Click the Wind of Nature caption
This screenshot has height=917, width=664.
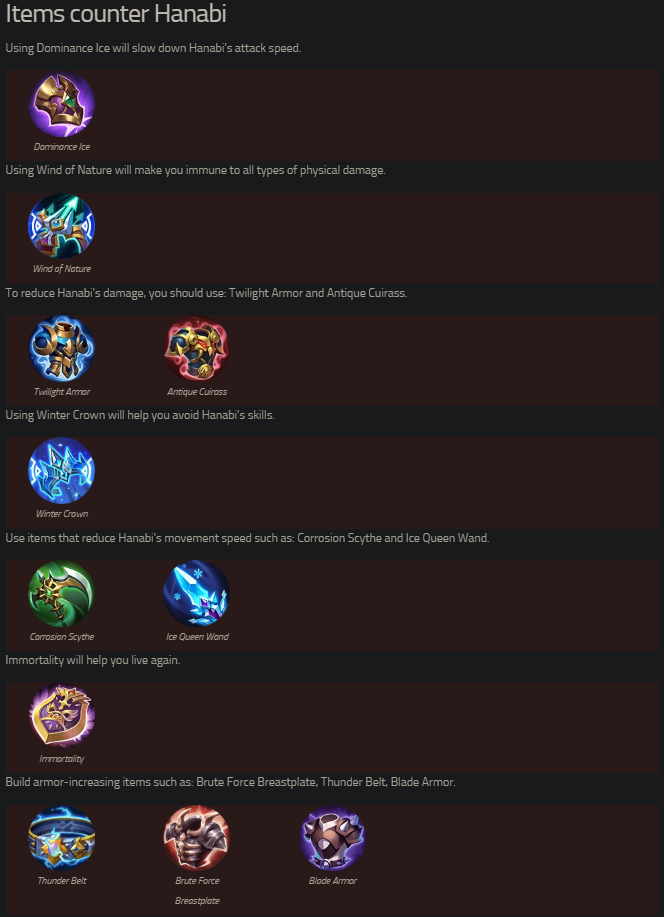click(62, 269)
